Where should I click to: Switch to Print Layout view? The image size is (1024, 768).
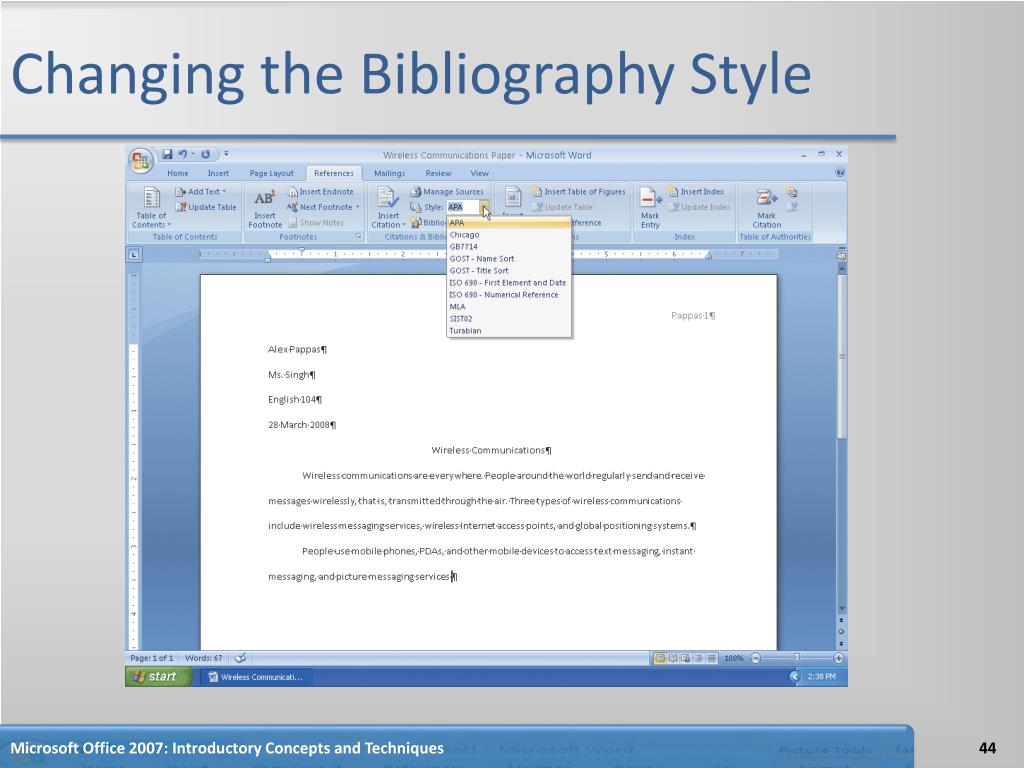click(660, 658)
